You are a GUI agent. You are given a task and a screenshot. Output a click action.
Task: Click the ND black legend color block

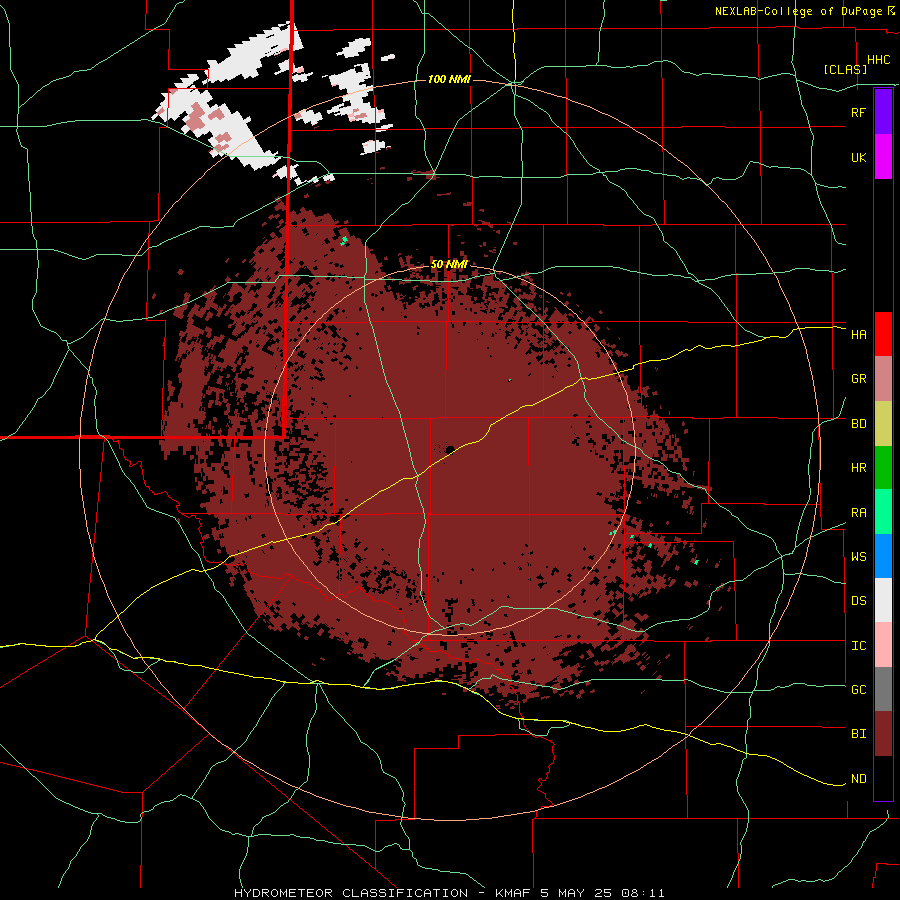click(883, 778)
